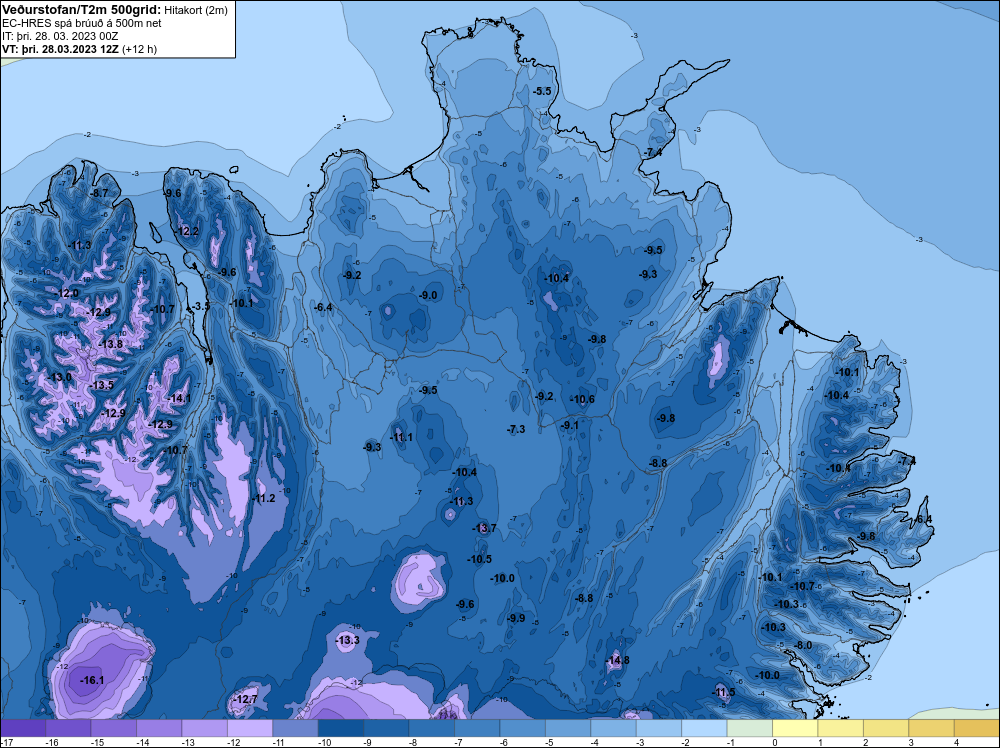This screenshot has height=748, width=1000.
Task: Pick the pale green swatch between -1 and 0
Action: point(750,728)
